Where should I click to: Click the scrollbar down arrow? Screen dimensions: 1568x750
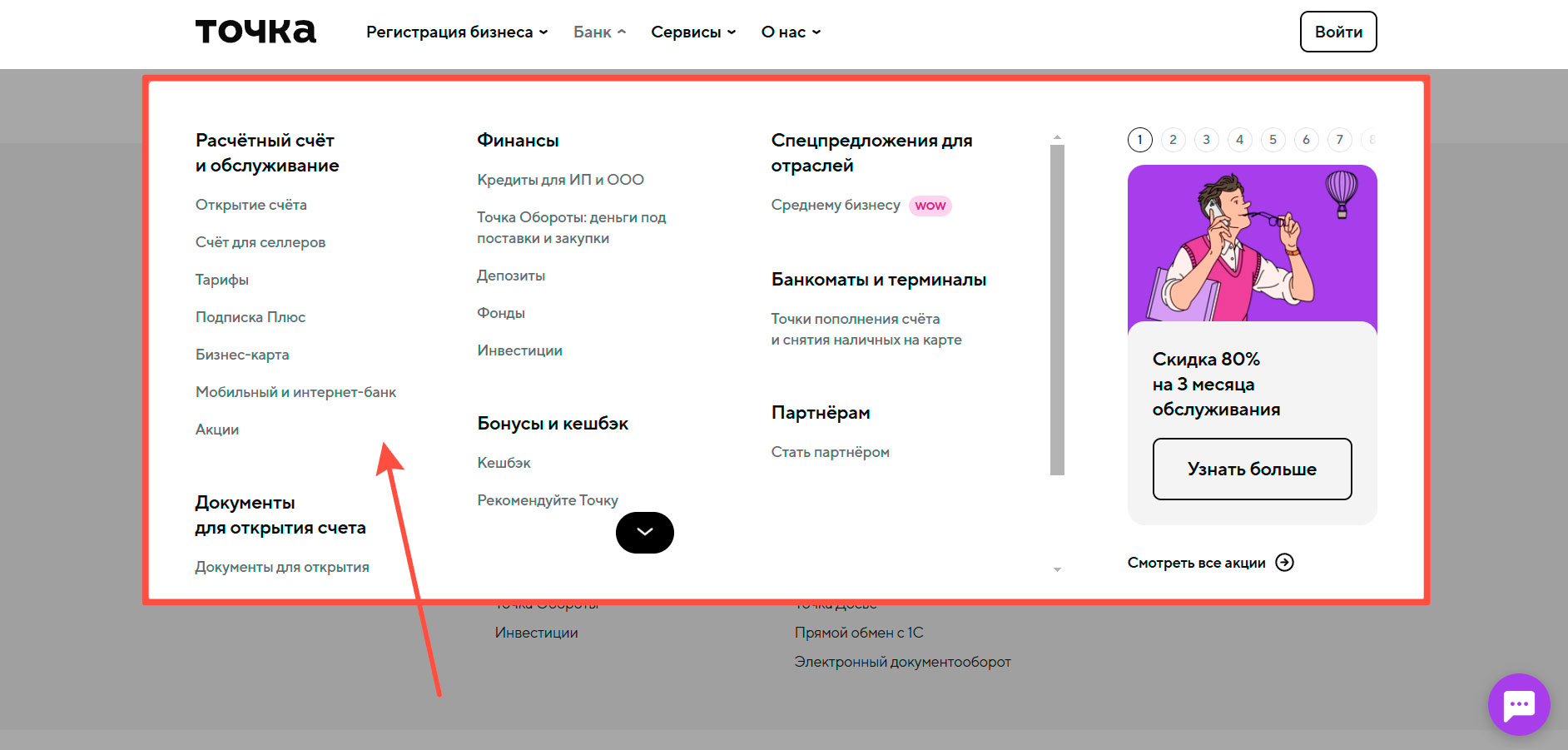tap(1057, 569)
